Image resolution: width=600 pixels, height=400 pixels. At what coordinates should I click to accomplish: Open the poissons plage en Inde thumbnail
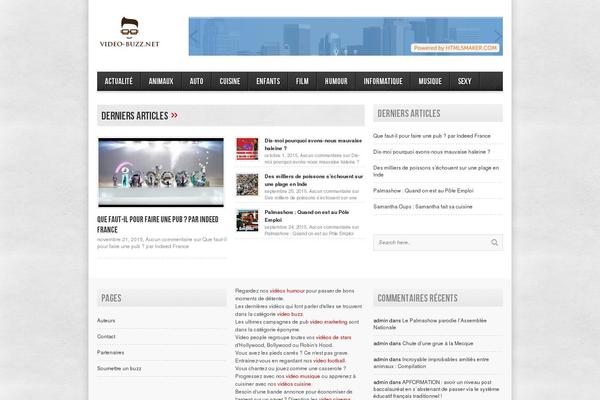[x=247, y=184]
